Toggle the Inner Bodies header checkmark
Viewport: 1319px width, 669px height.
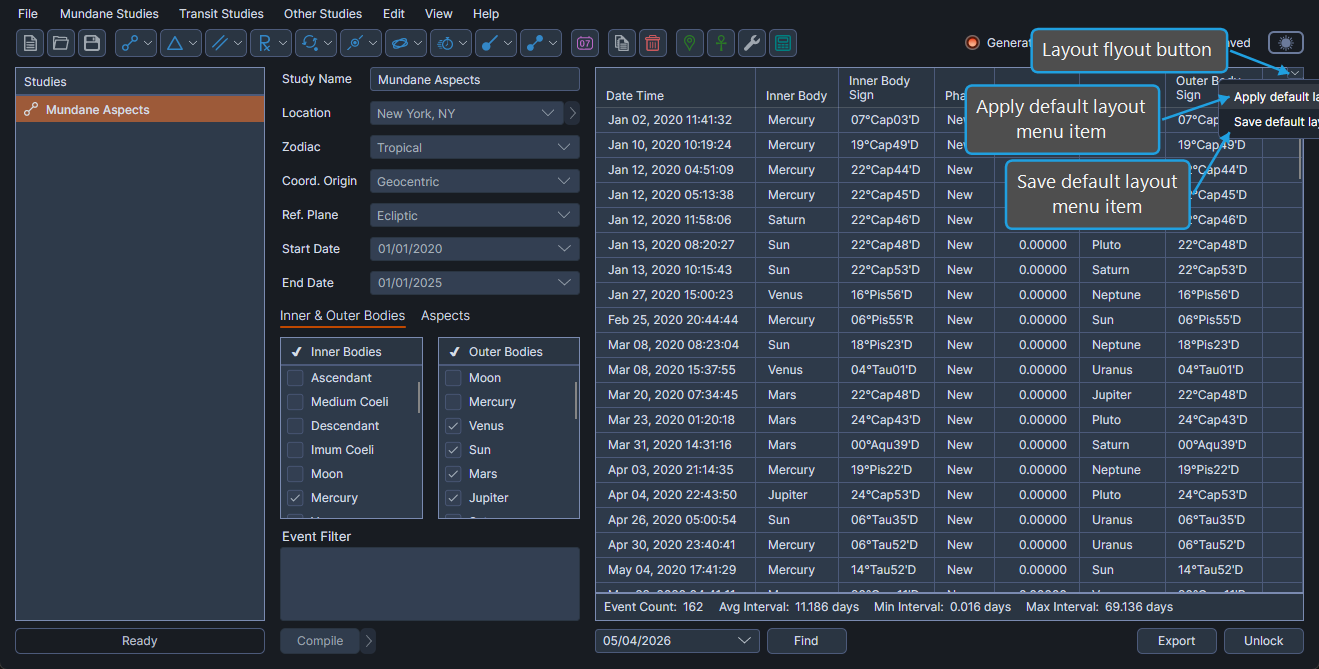click(x=297, y=352)
